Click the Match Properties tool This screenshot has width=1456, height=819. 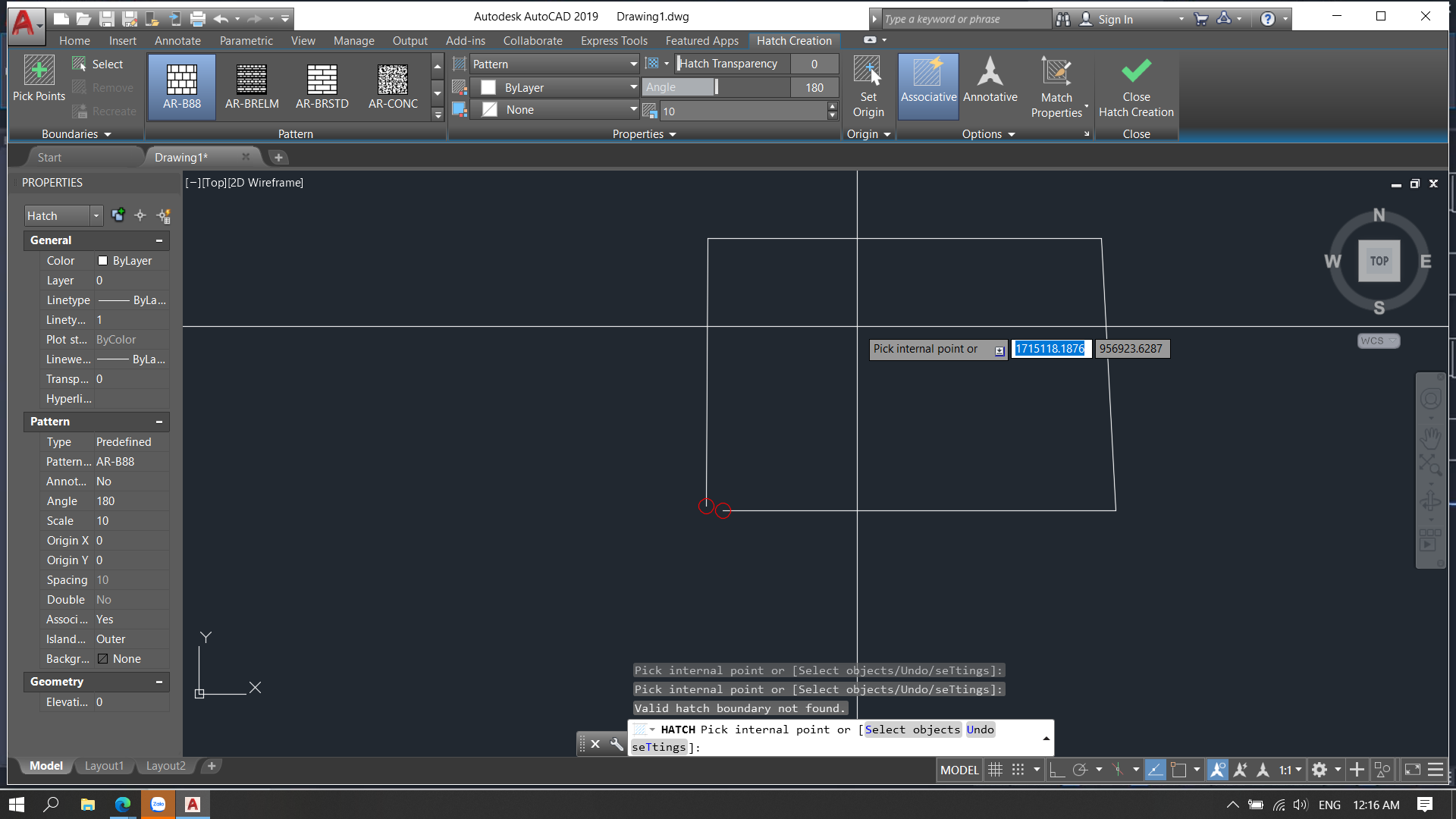(x=1056, y=86)
